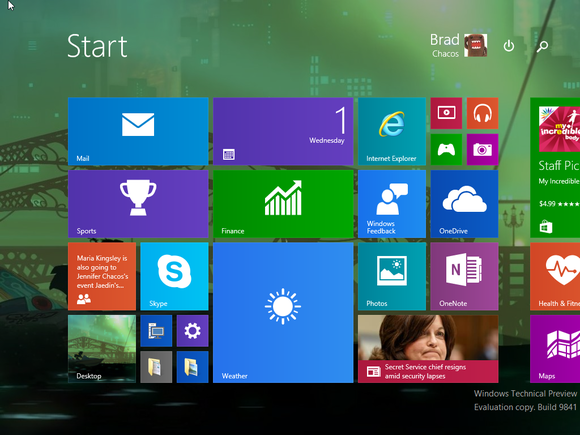This screenshot has width=580, height=435.
Task: Open the Camera tile
Action: click(x=482, y=149)
